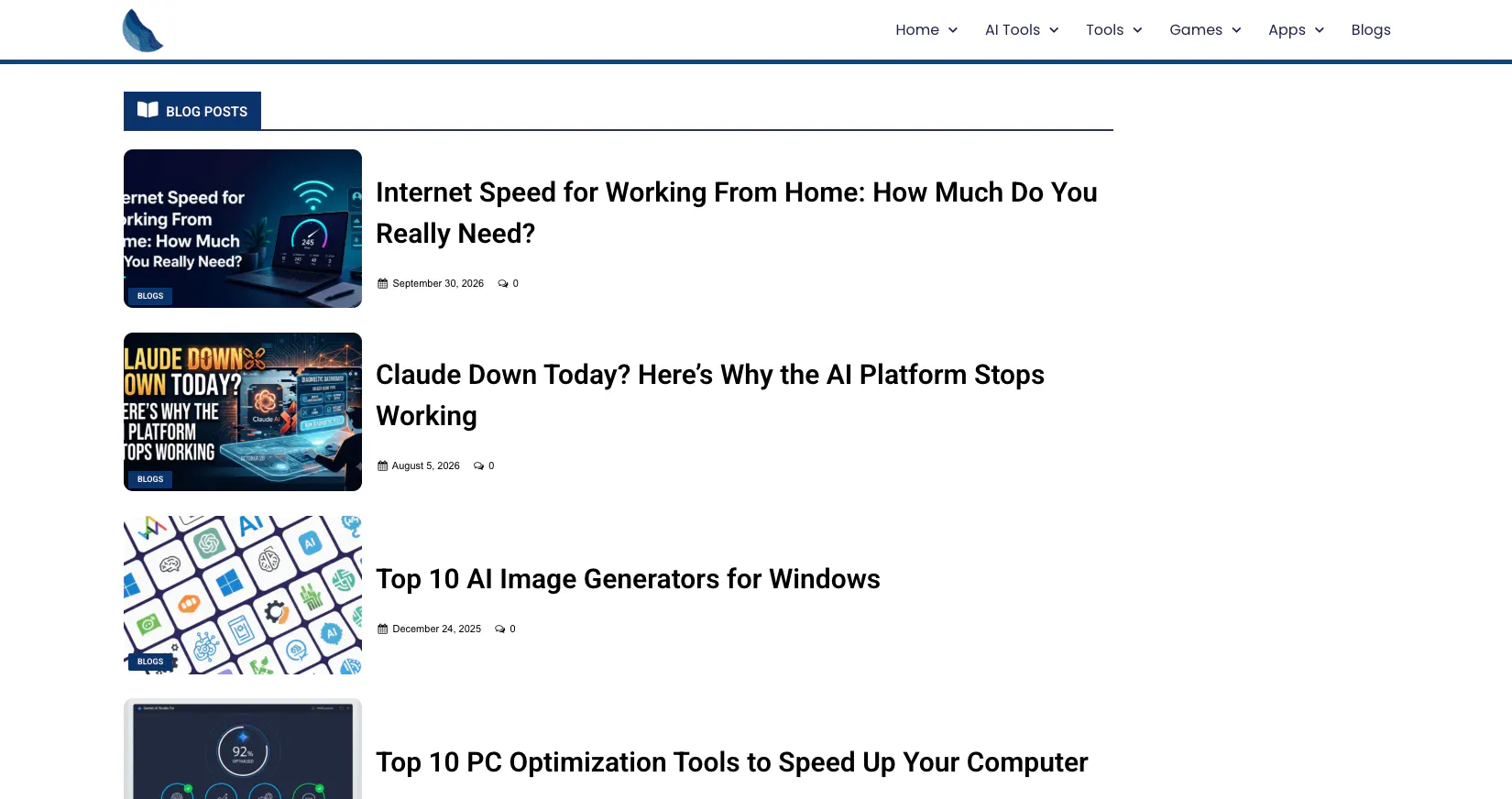
Task: Click the comment icon on Internet Speed post
Action: [x=503, y=284]
